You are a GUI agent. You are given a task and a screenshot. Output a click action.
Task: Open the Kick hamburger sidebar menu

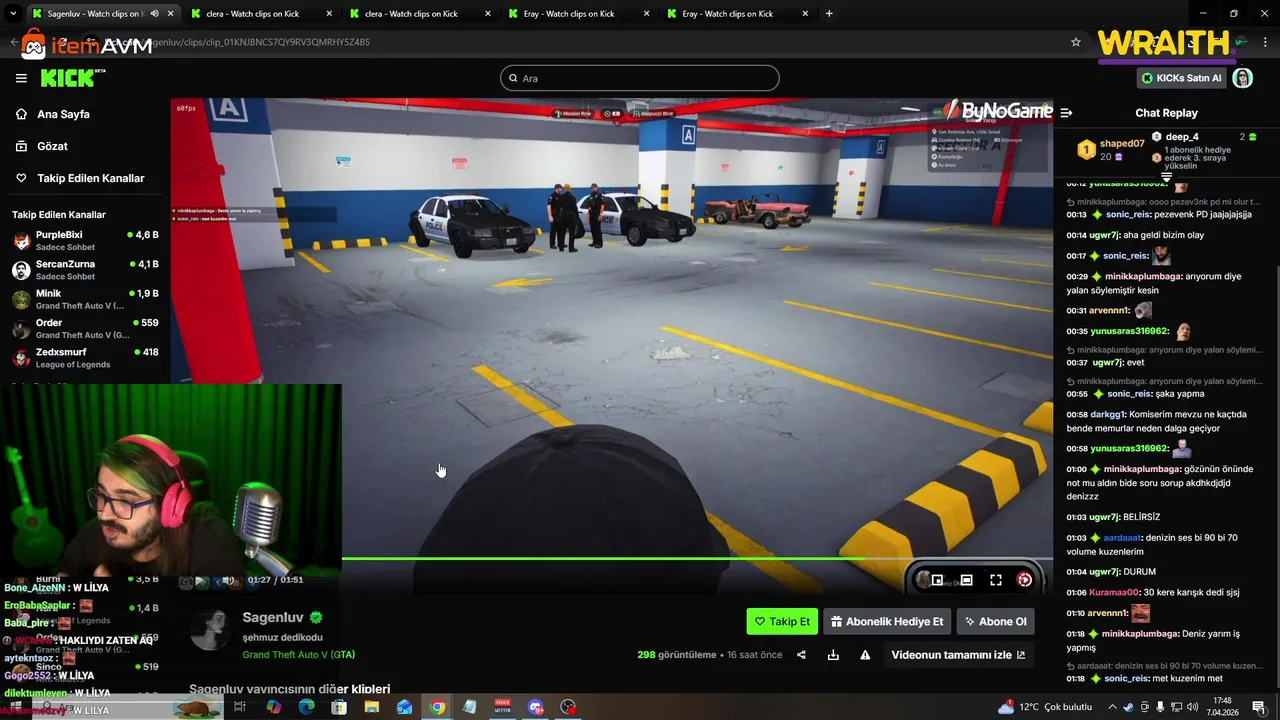(x=21, y=78)
